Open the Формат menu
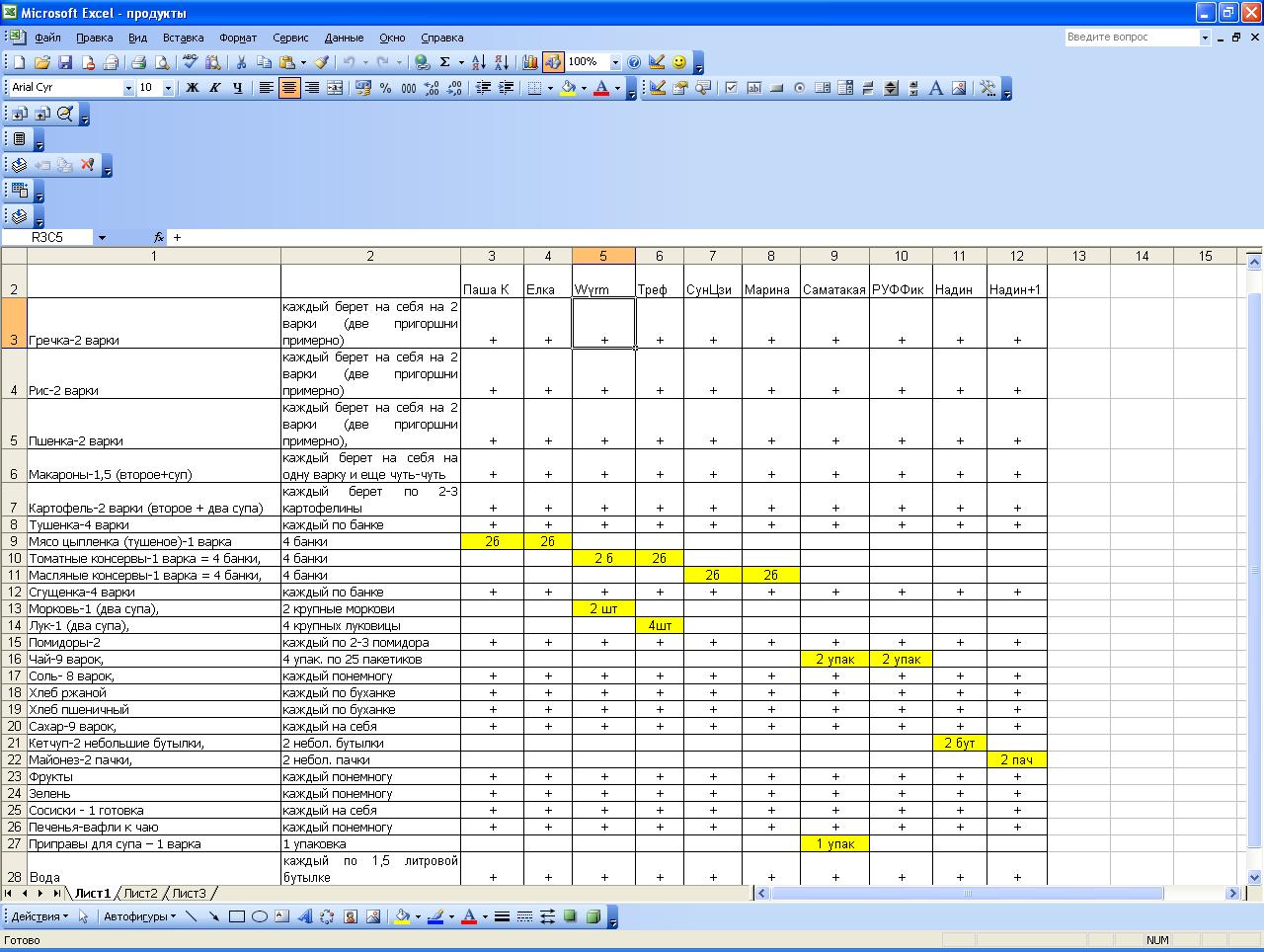 point(238,38)
